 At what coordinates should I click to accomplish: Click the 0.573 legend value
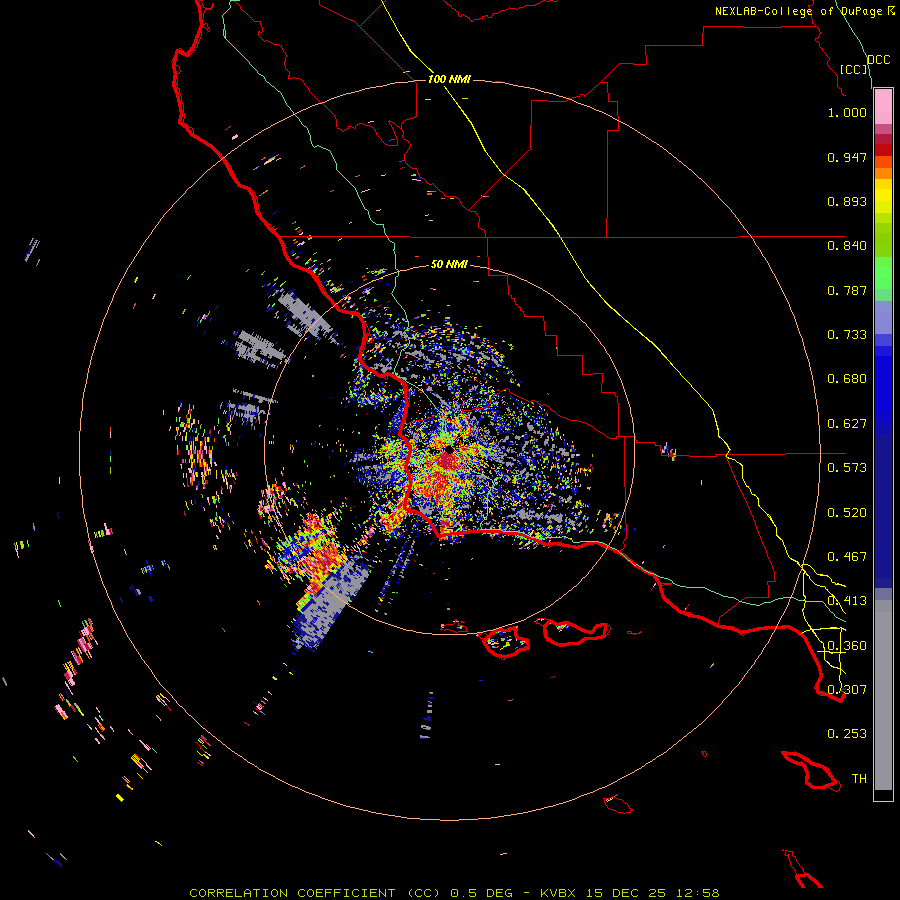click(847, 468)
